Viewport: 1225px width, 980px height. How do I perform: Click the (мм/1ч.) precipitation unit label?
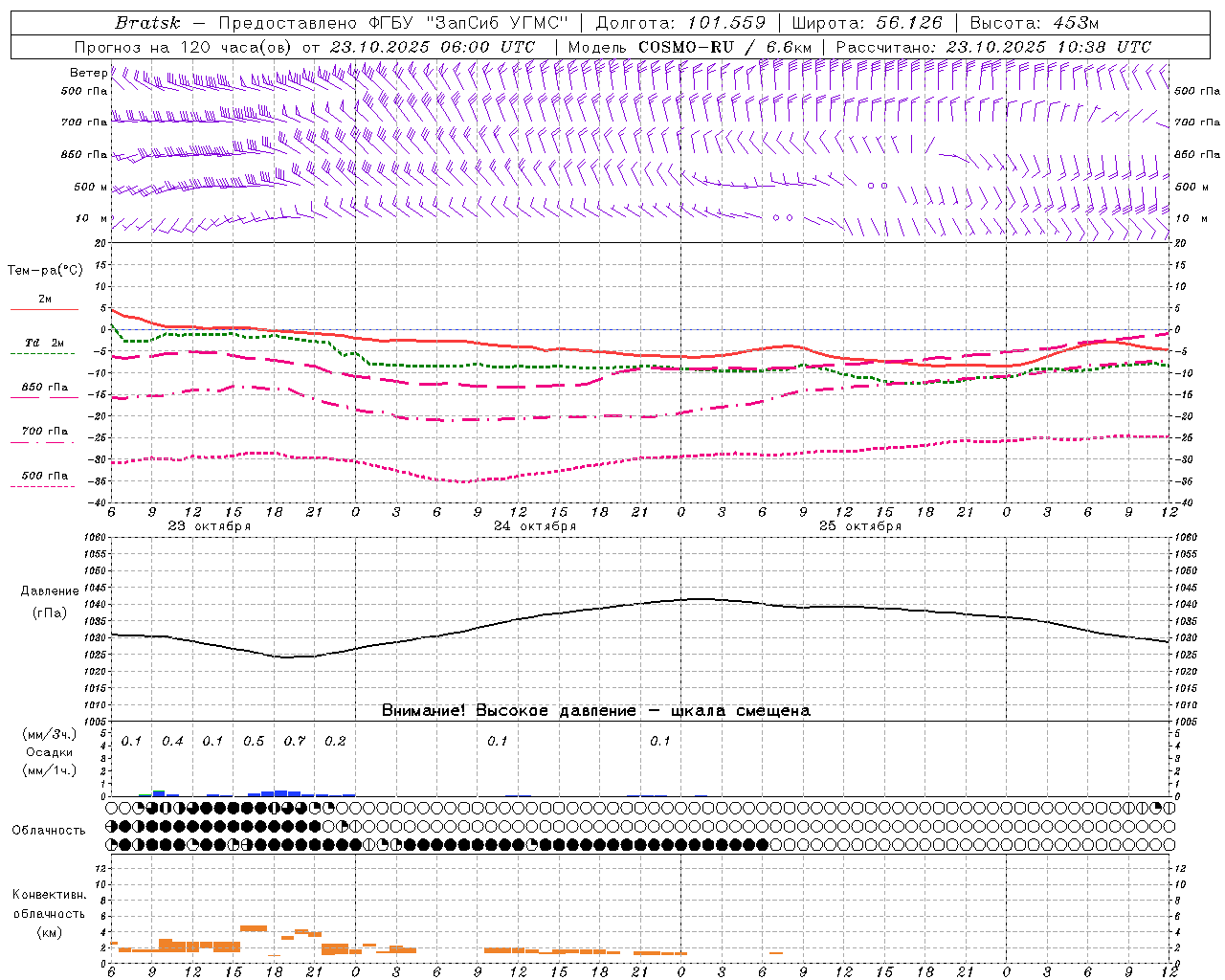(49, 770)
